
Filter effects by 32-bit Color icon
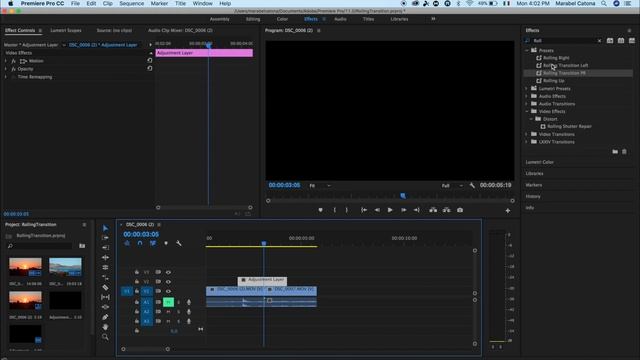point(621,41)
